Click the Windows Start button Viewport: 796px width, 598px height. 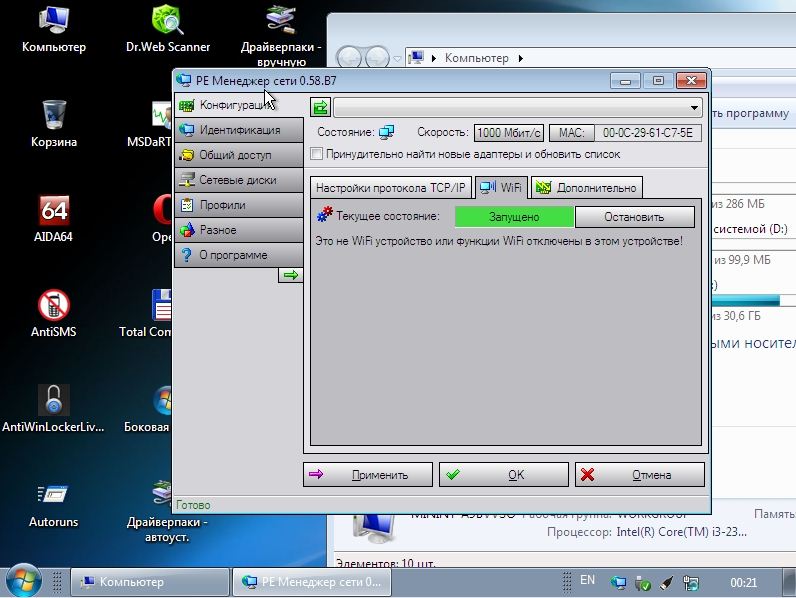pyautogui.click(x=23, y=581)
